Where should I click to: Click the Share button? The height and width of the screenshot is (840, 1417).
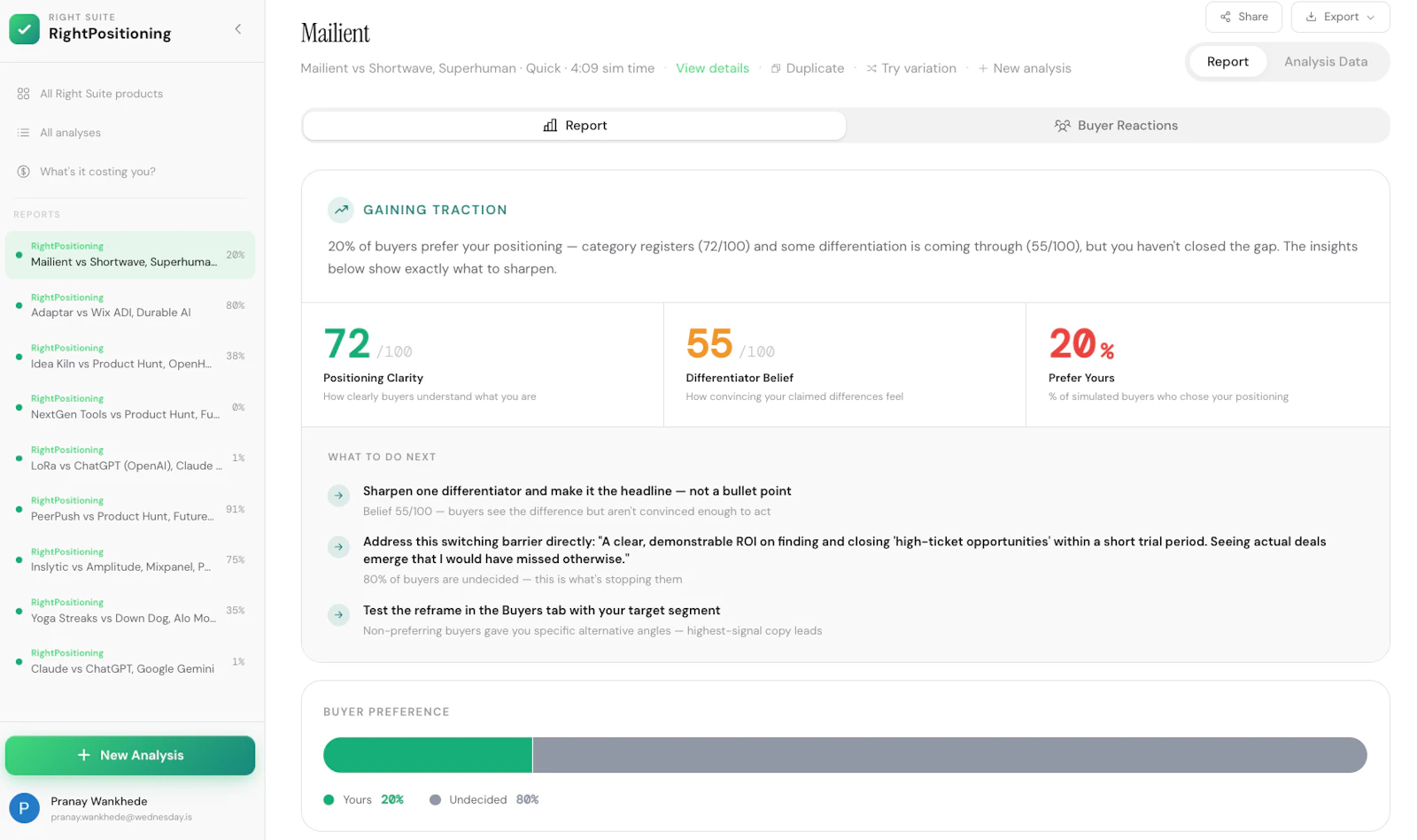[1243, 17]
